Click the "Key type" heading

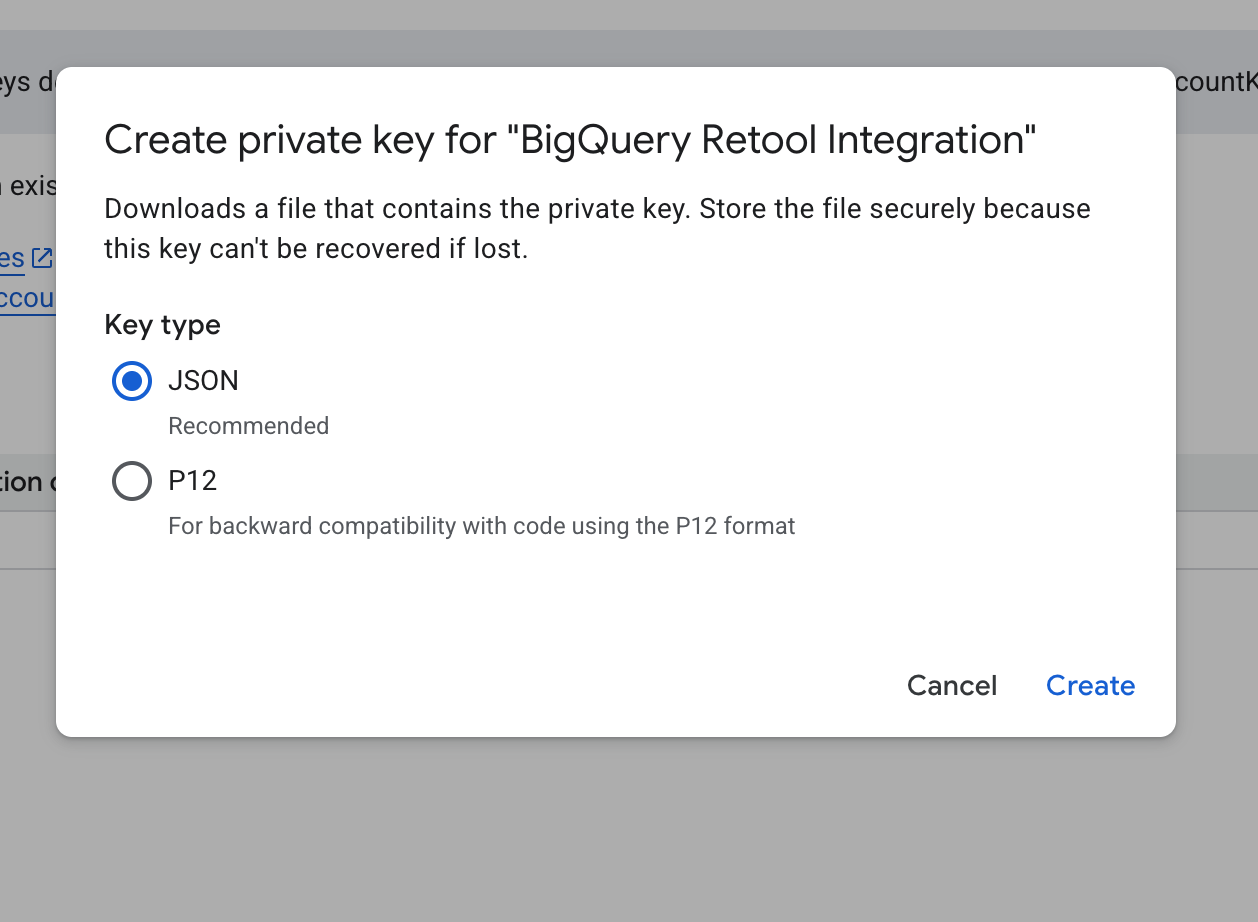(162, 325)
